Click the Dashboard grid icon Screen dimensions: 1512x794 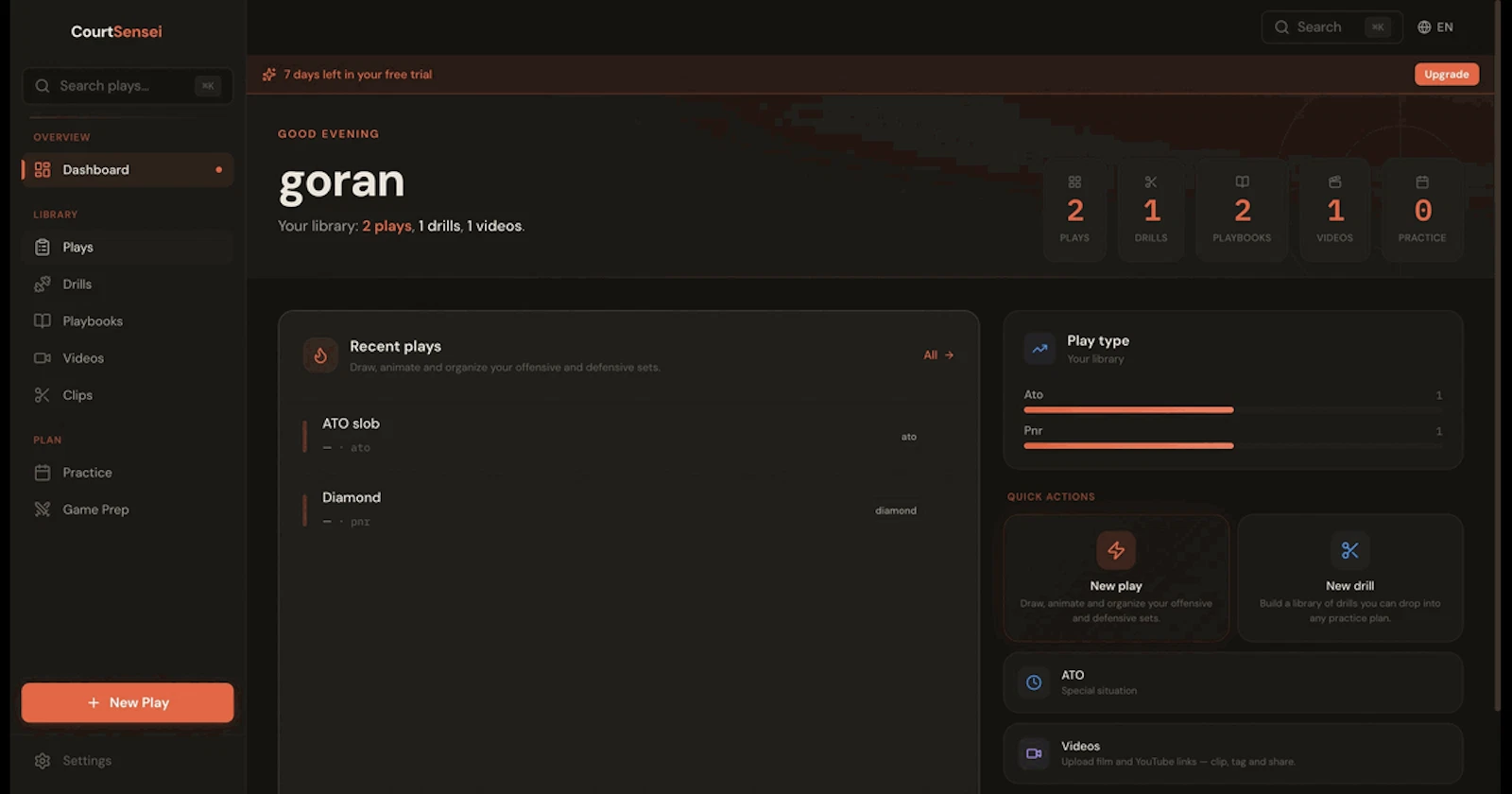click(43, 170)
